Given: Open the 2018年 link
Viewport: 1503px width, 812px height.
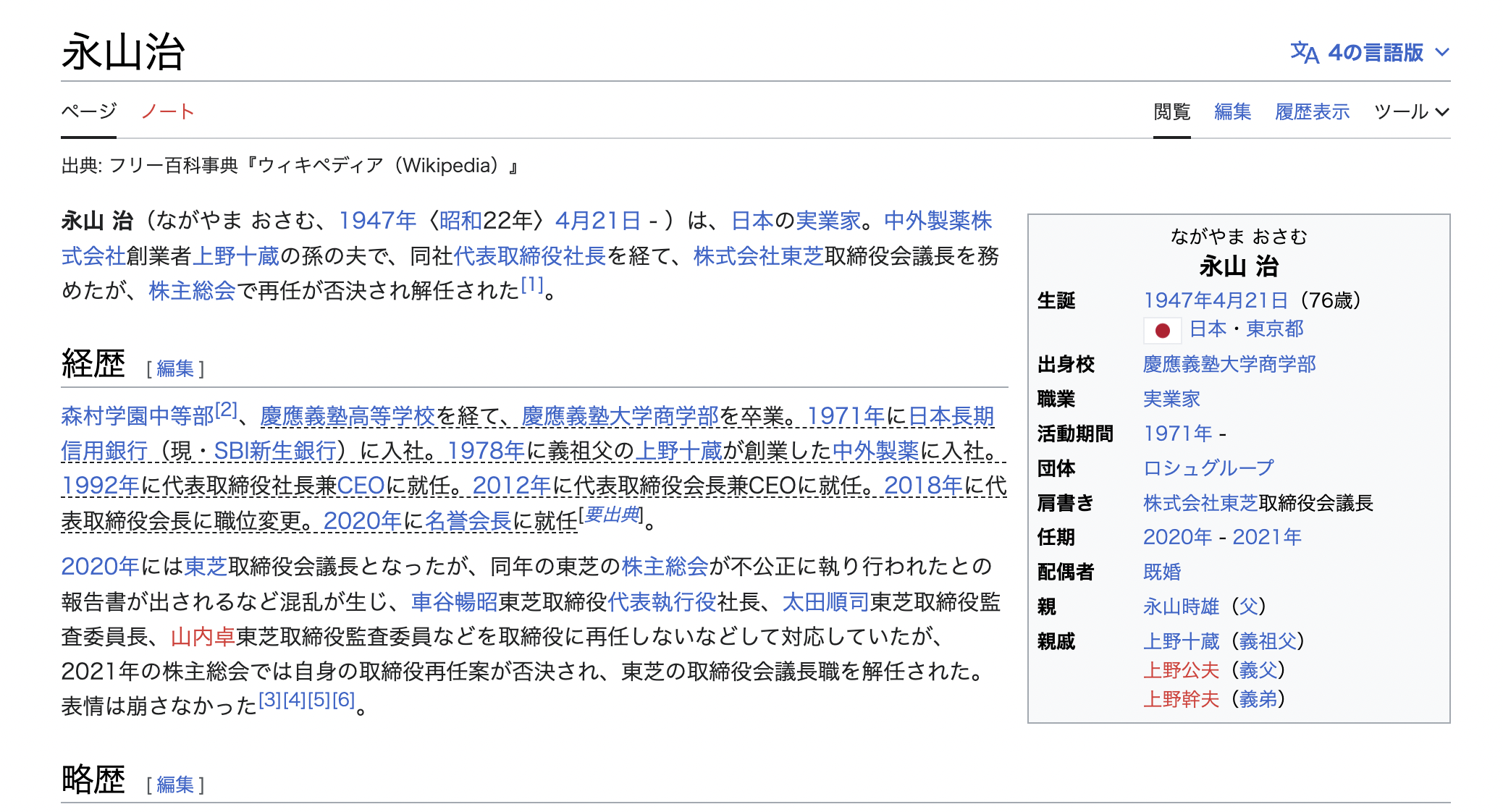Looking at the screenshot, I should (x=923, y=485).
